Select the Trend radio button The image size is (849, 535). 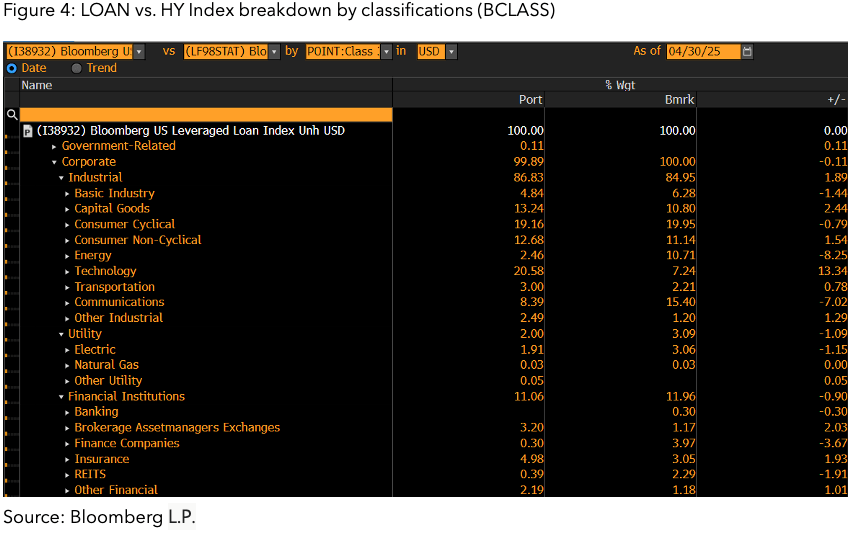[x=77, y=68]
